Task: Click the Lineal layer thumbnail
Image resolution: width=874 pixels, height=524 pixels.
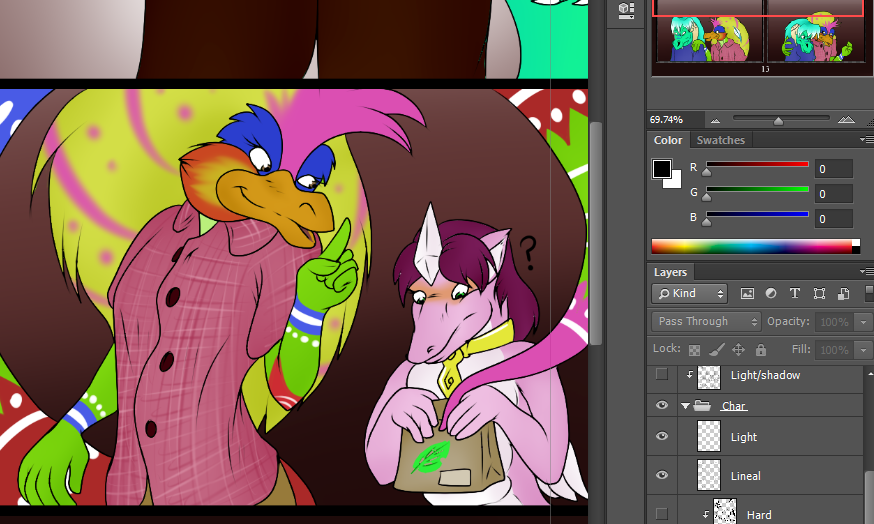Action: [709, 475]
